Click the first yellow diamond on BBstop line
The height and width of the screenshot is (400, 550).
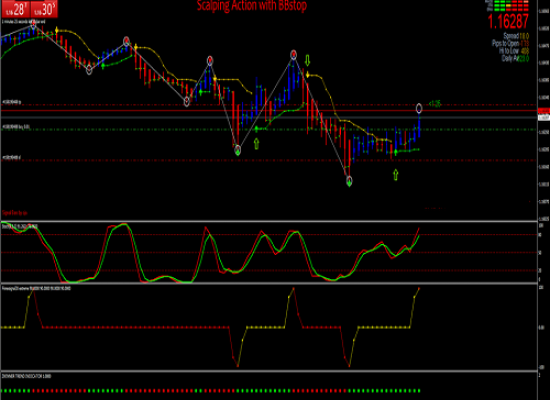click(57, 31)
